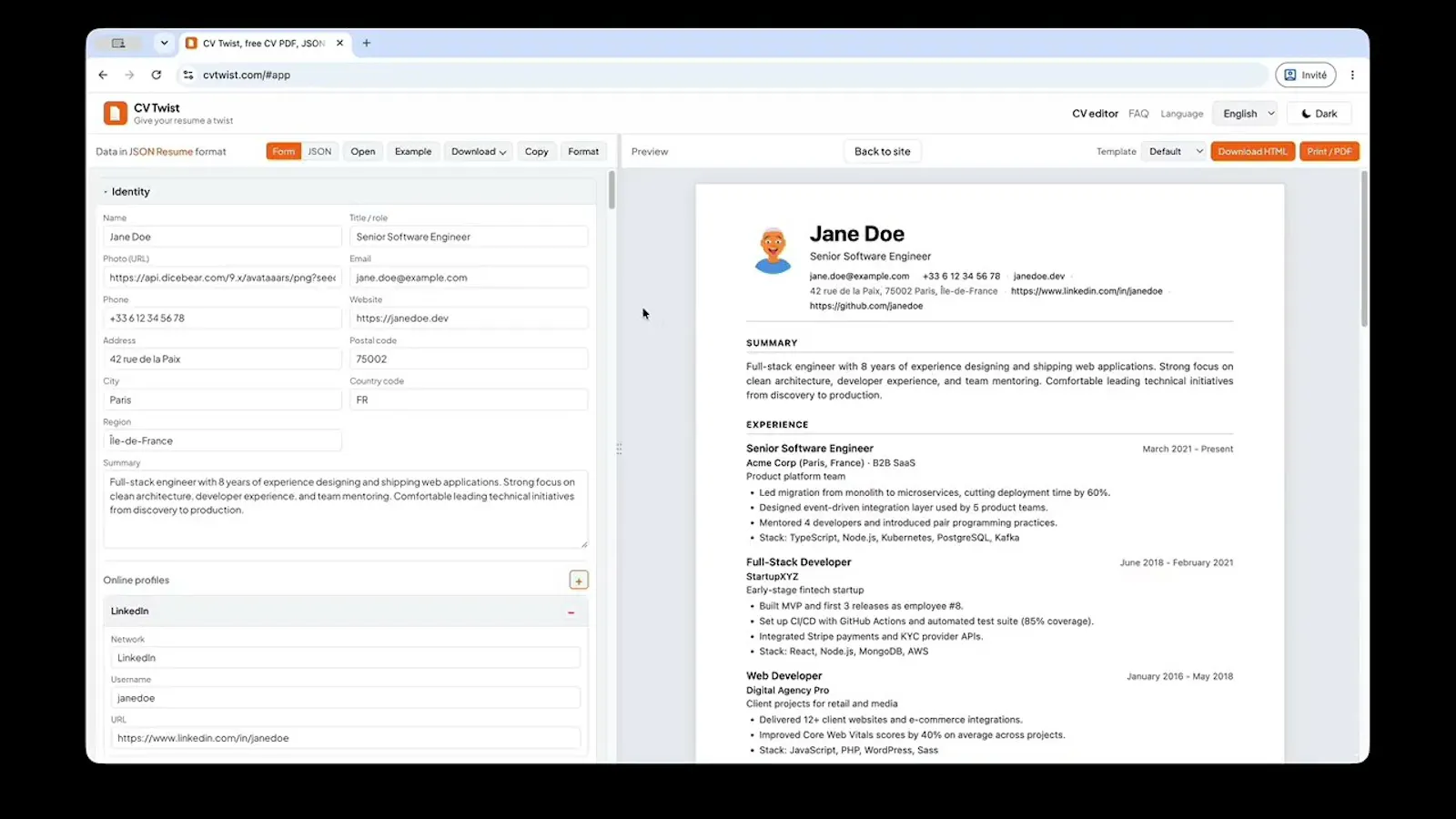Viewport: 1456px width, 819px height.
Task: Open the Download dropdown menu
Action: tap(479, 151)
